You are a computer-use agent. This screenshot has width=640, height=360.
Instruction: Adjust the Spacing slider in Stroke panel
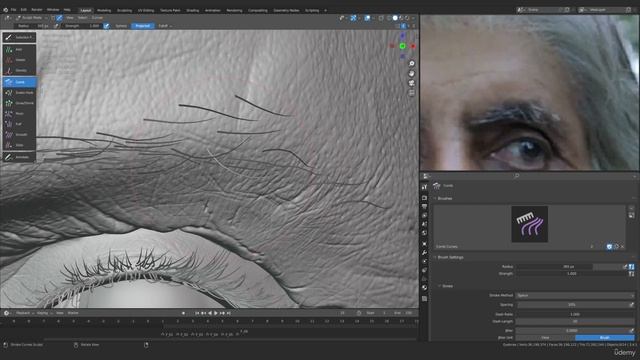pyautogui.click(x=572, y=305)
